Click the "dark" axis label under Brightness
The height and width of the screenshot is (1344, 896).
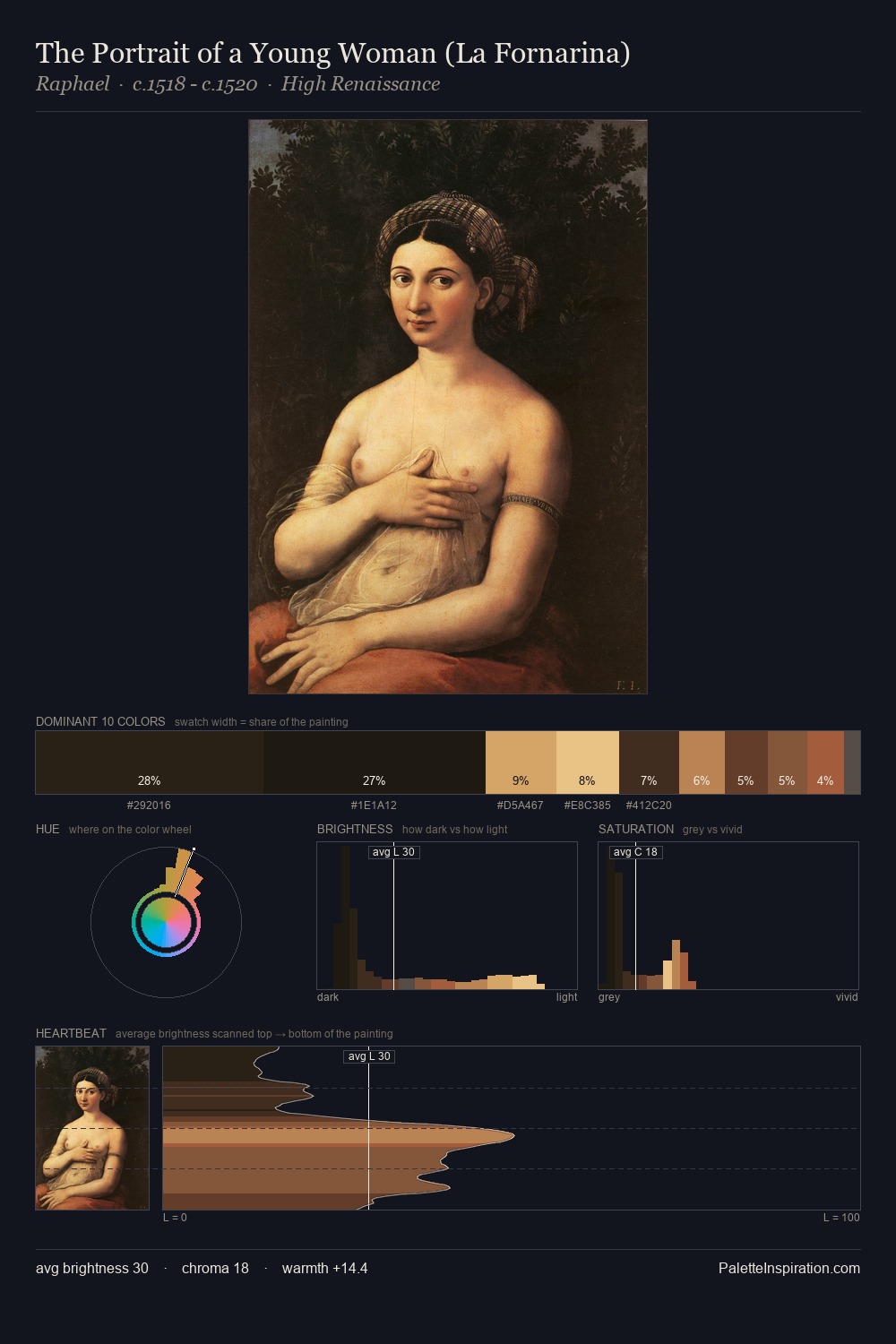(328, 997)
